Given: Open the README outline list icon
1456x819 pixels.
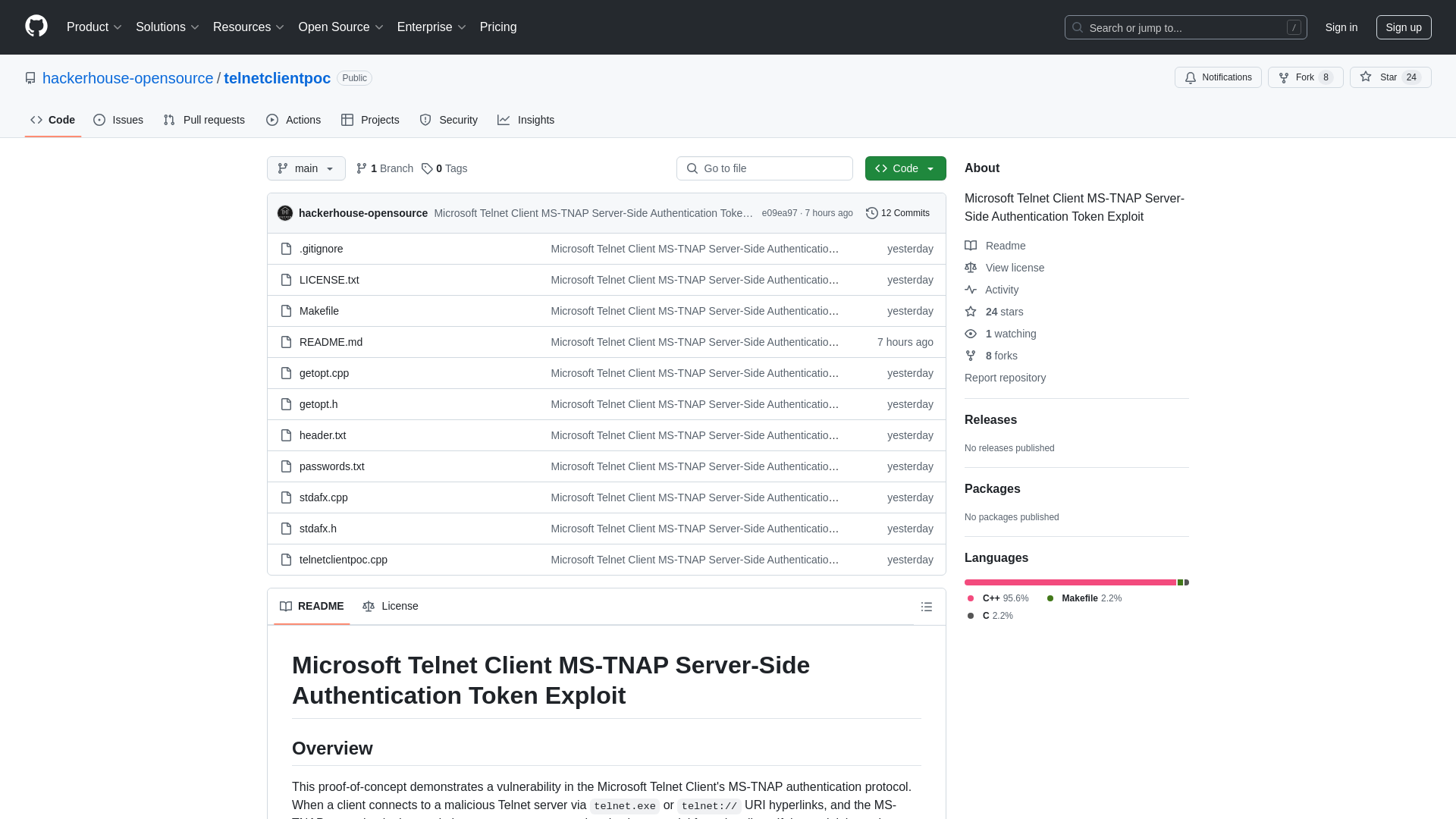Looking at the screenshot, I should pos(926,607).
